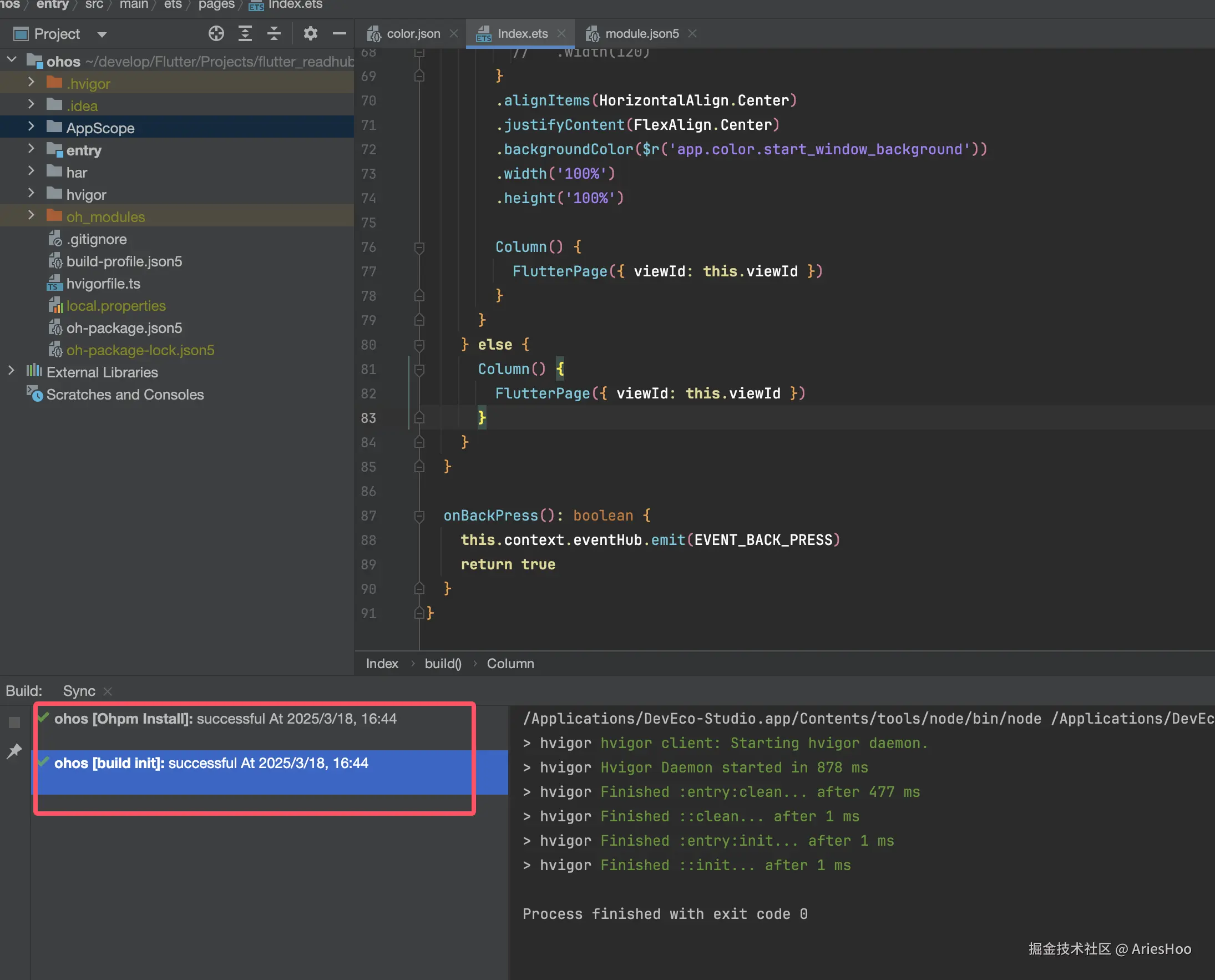Viewport: 1215px width, 980px height.
Task: Click the Expand All icon in Project panel
Action: pyautogui.click(x=245, y=34)
